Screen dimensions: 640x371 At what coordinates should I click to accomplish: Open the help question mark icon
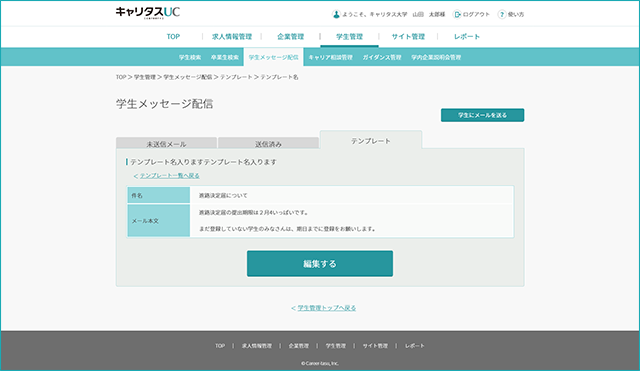click(502, 14)
